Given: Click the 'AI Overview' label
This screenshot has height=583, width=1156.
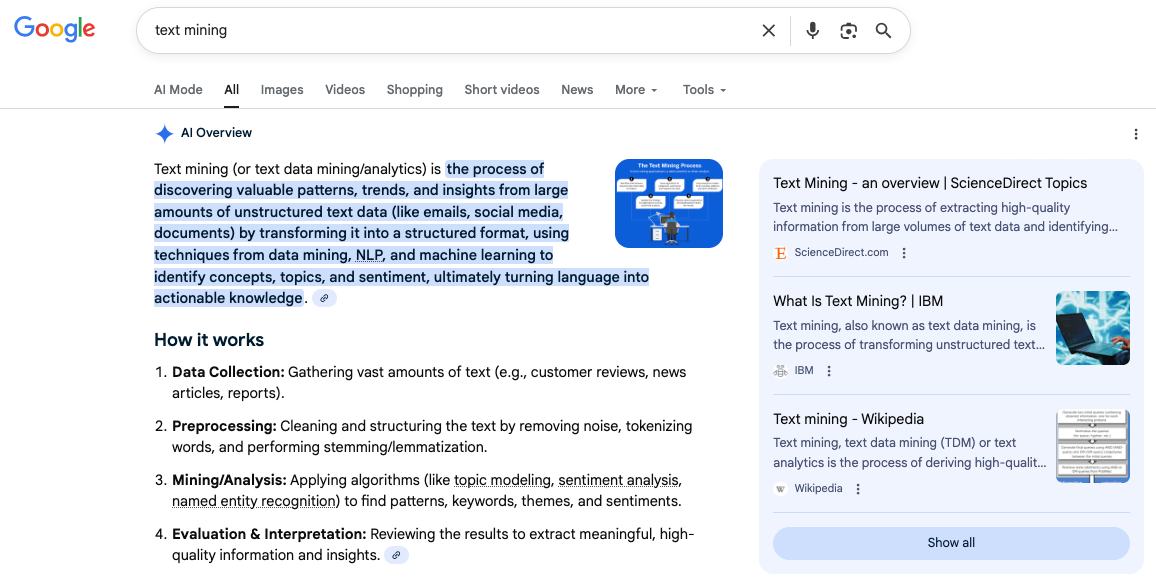Looking at the screenshot, I should pyautogui.click(x=216, y=133).
